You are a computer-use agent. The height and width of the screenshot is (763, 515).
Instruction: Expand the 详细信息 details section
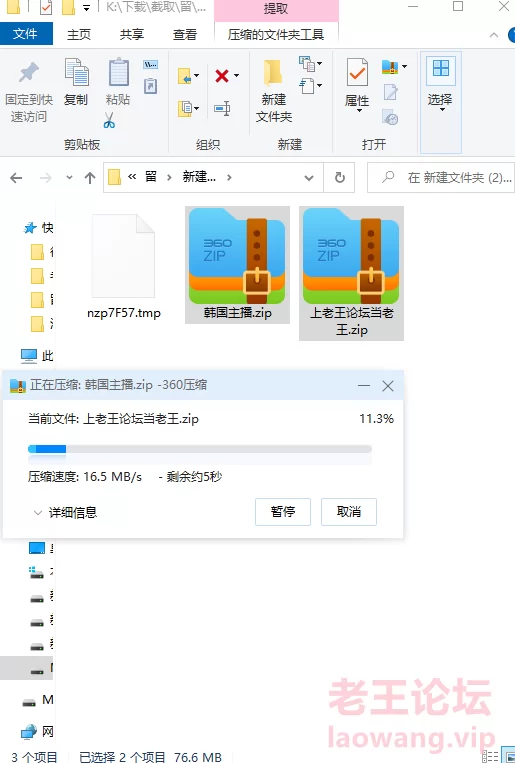tap(65, 512)
